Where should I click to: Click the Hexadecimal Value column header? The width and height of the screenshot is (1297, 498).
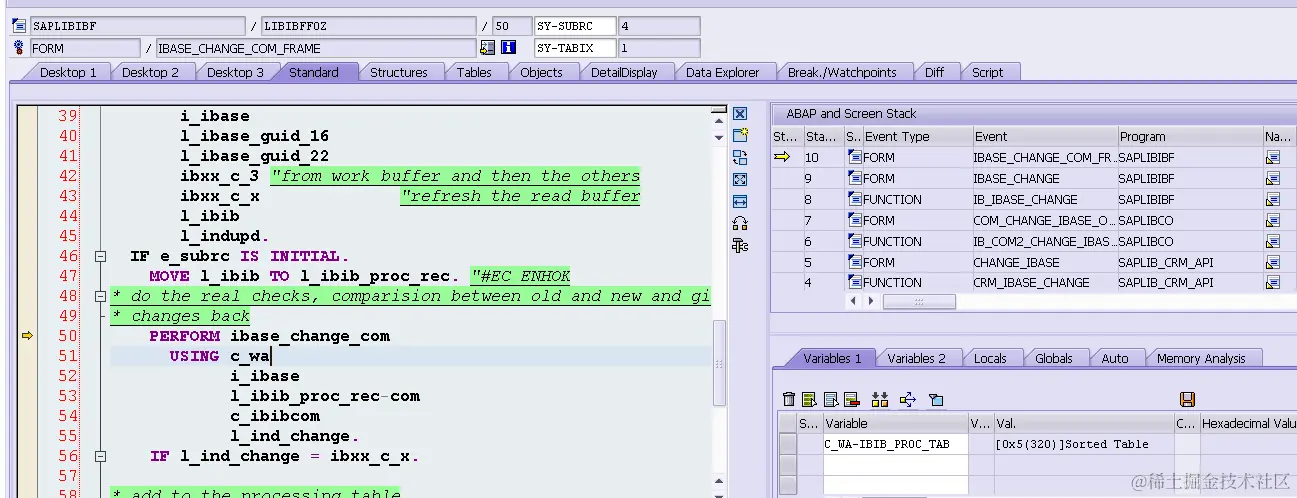[1248, 424]
